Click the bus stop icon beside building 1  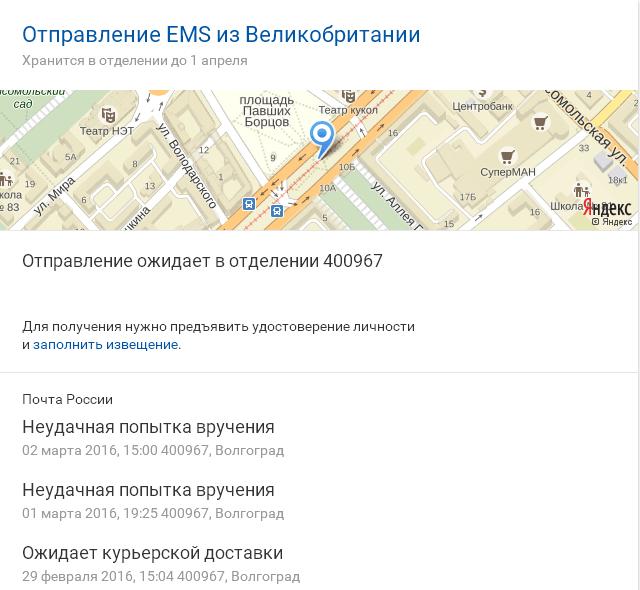(249, 204)
